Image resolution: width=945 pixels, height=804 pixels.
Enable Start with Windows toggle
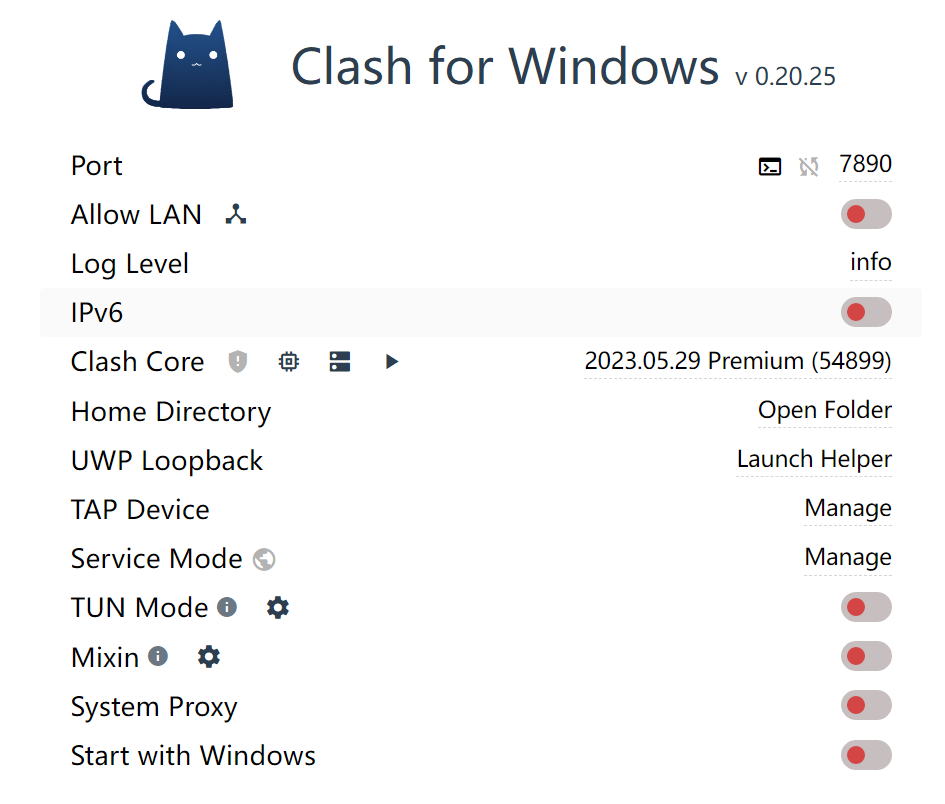tap(866, 755)
